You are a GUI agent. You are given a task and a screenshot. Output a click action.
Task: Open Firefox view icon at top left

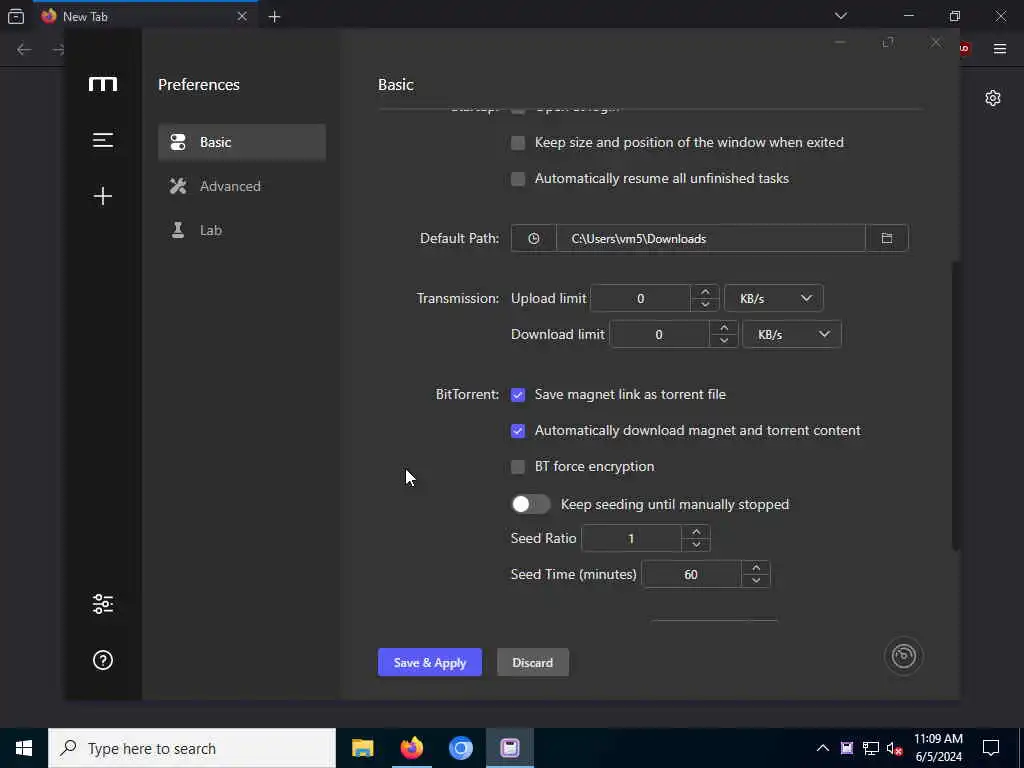(x=16, y=16)
